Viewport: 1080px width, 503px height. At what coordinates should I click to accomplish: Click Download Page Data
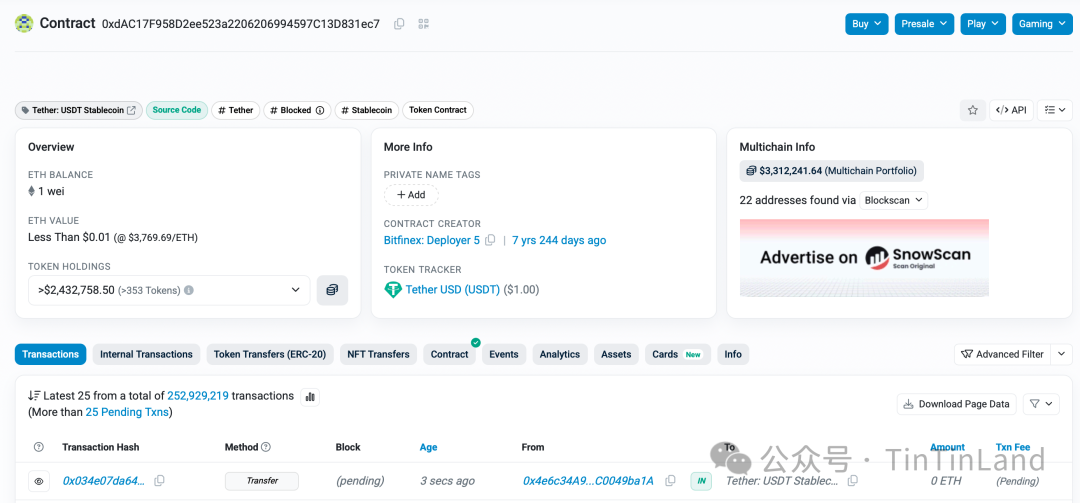point(957,404)
